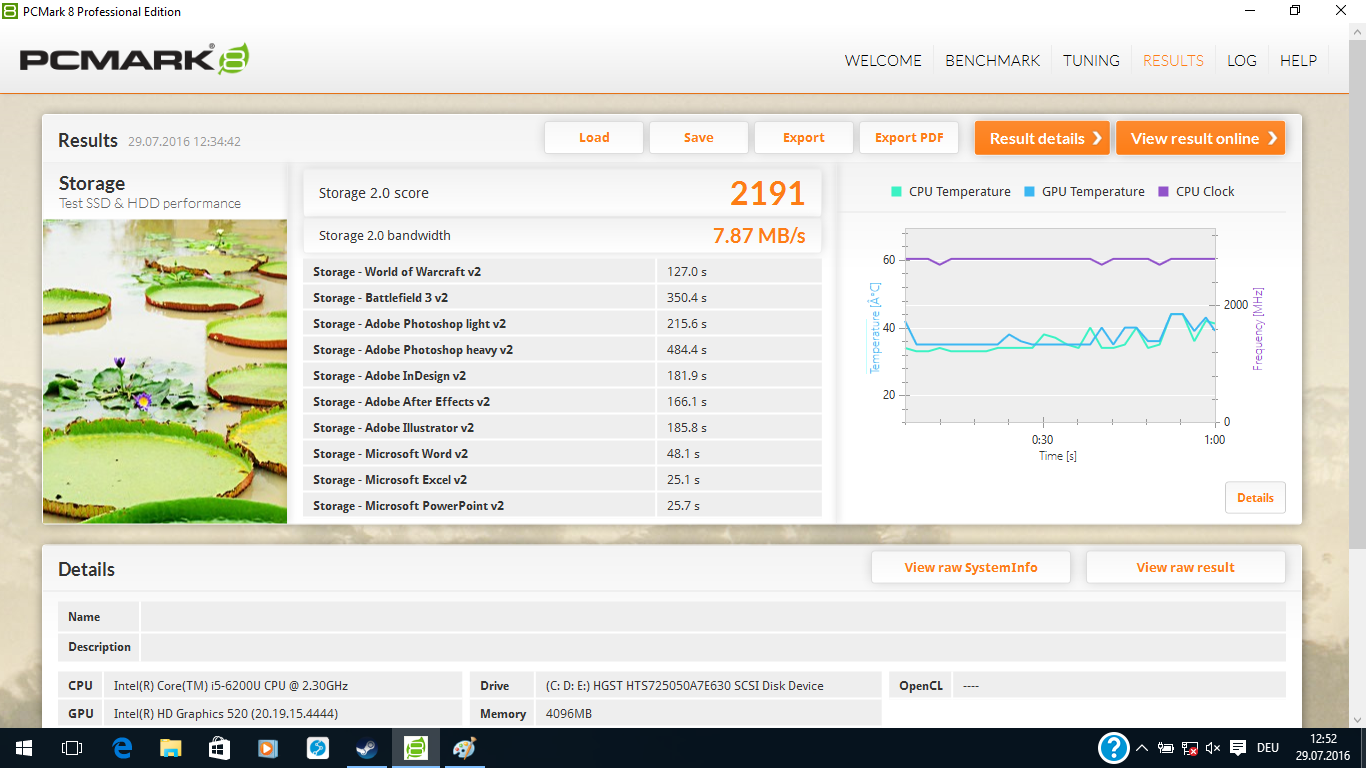Click the Description field in Details
1366x768 pixels.
(x=713, y=647)
